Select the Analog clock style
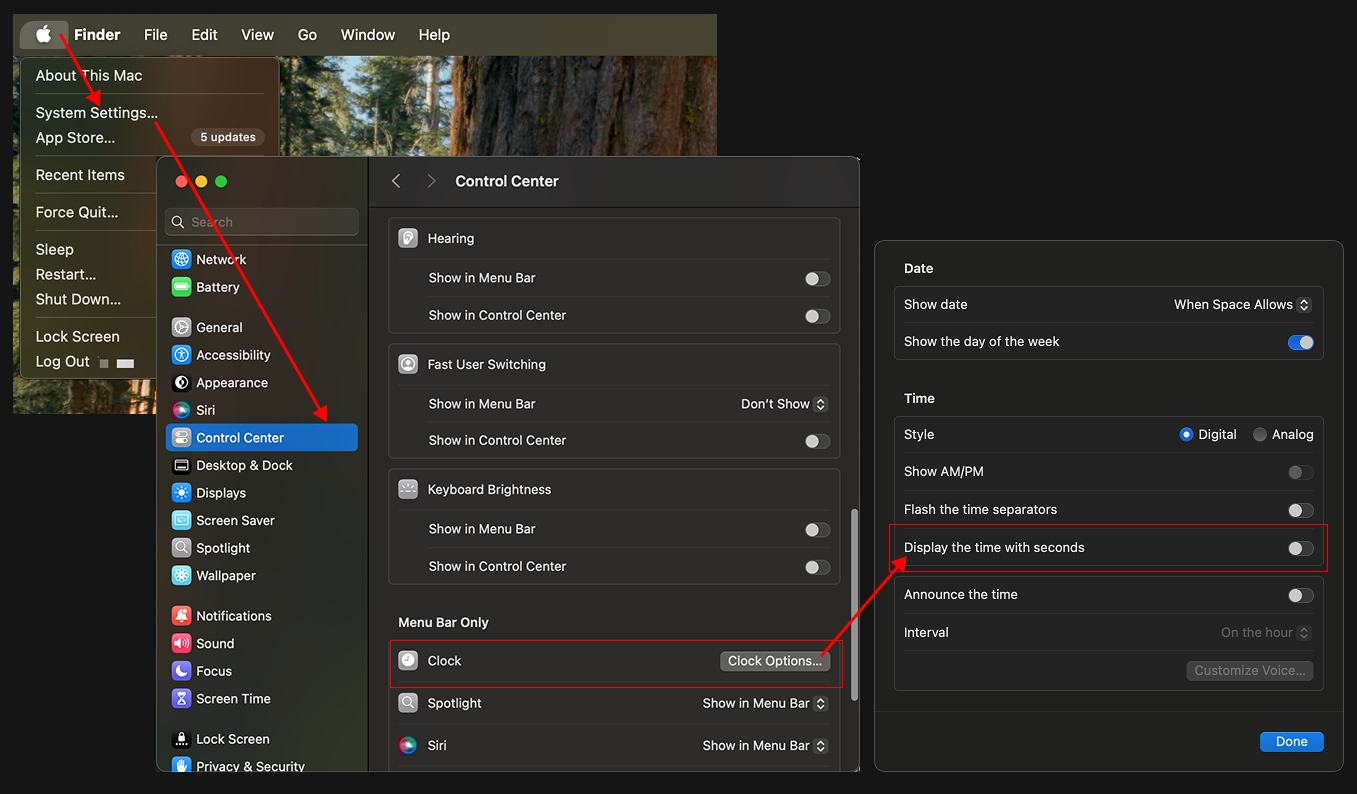This screenshot has width=1357, height=794. pos(1259,434)
